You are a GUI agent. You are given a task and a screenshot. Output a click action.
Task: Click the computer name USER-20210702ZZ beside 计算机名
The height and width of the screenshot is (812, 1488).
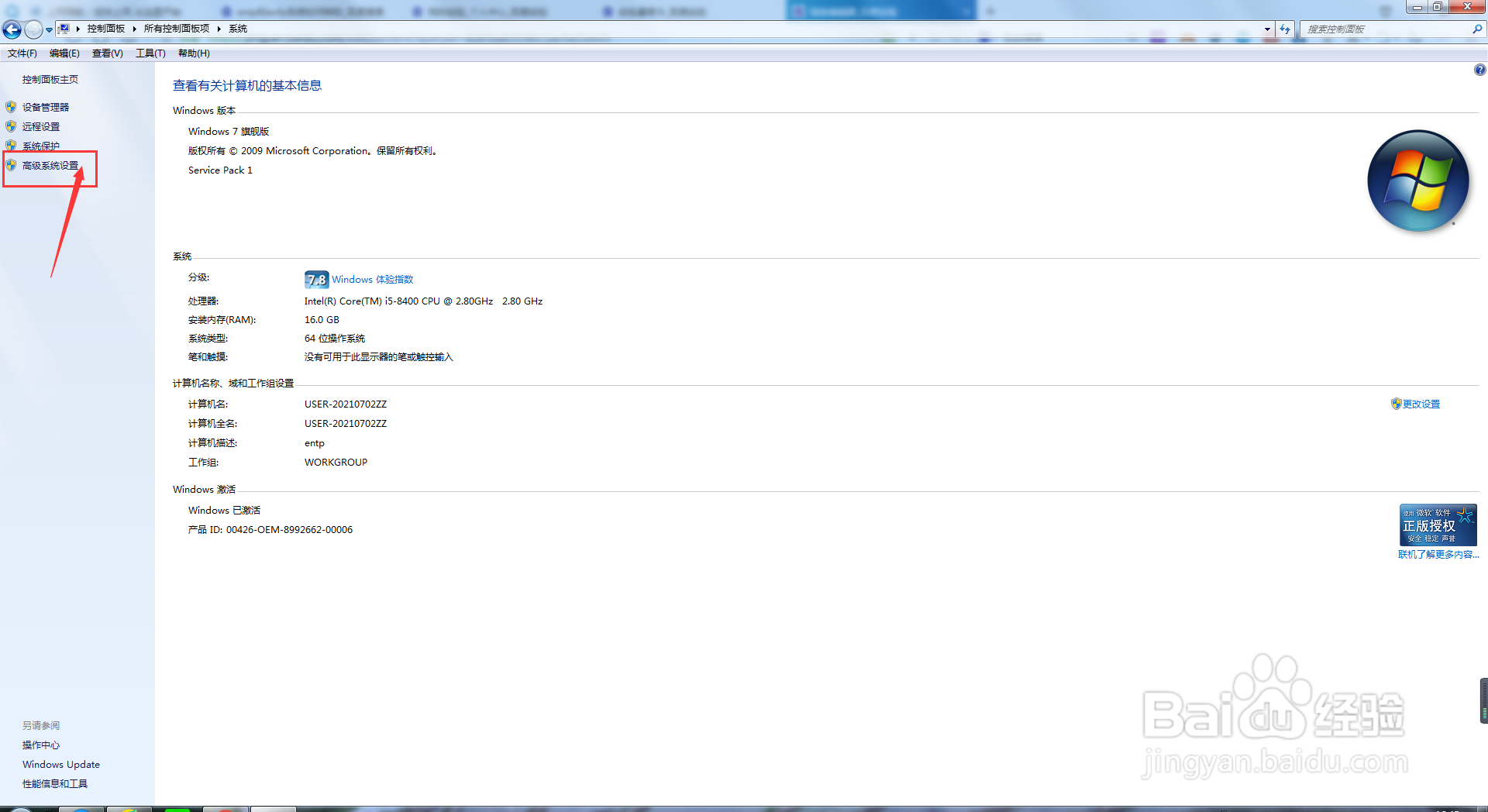coord(346,404)
